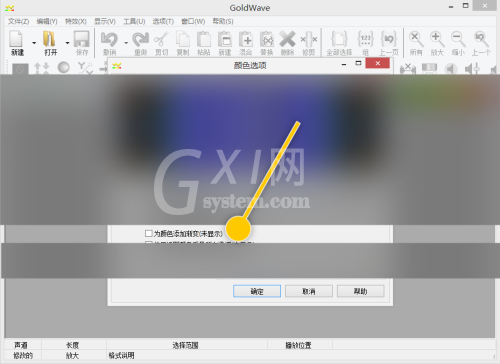This screenshot has height=364, width=500.
Task: Minimize the 颜色选项 dialog window
Action: point(344,64)
